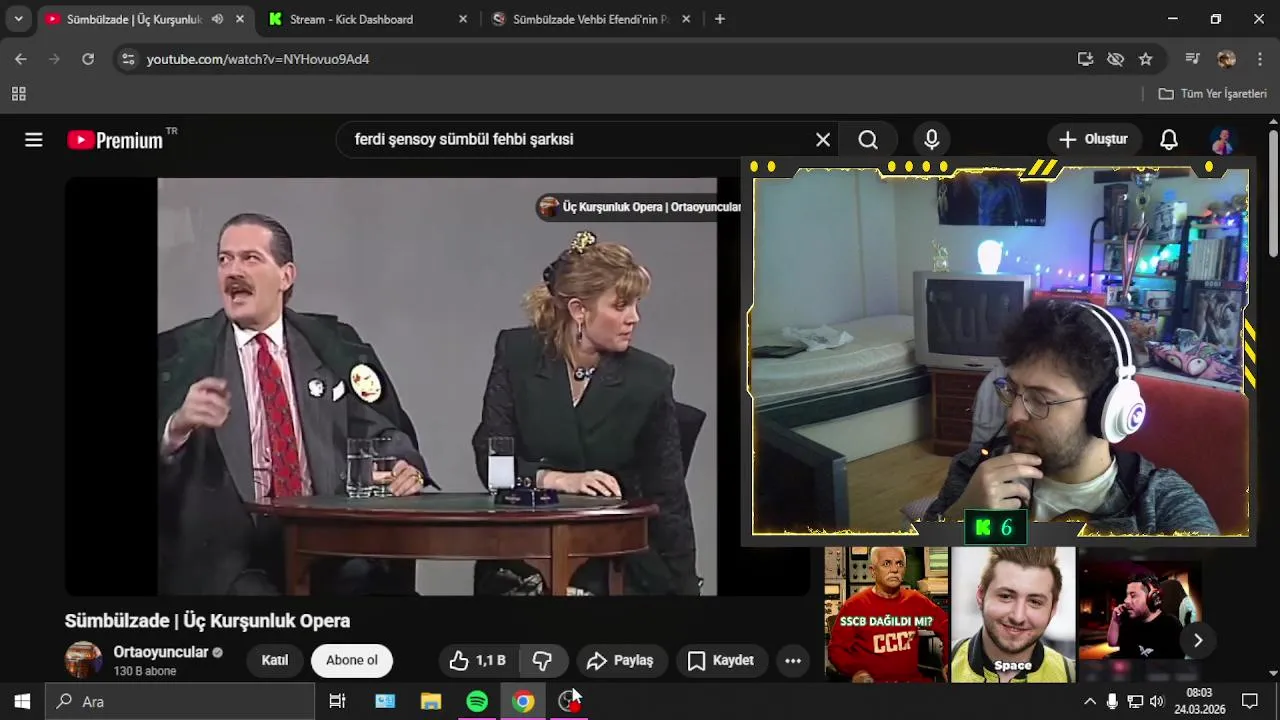Switch to Stream - Kick Dashboard tab
Viewport: 1280px width, 720px height.
368,19
